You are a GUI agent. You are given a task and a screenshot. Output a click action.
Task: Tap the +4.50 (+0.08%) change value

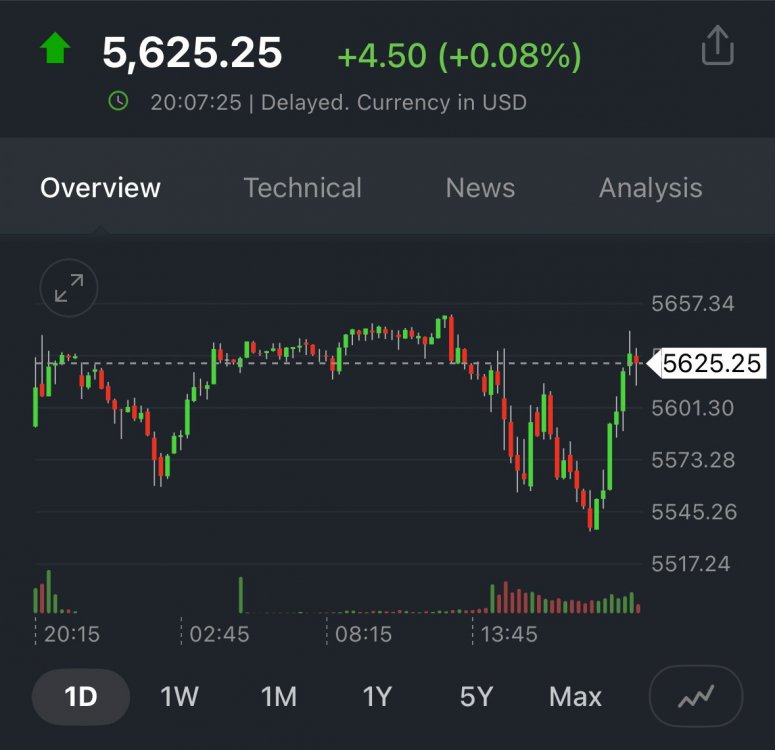(x=459, y=55)
